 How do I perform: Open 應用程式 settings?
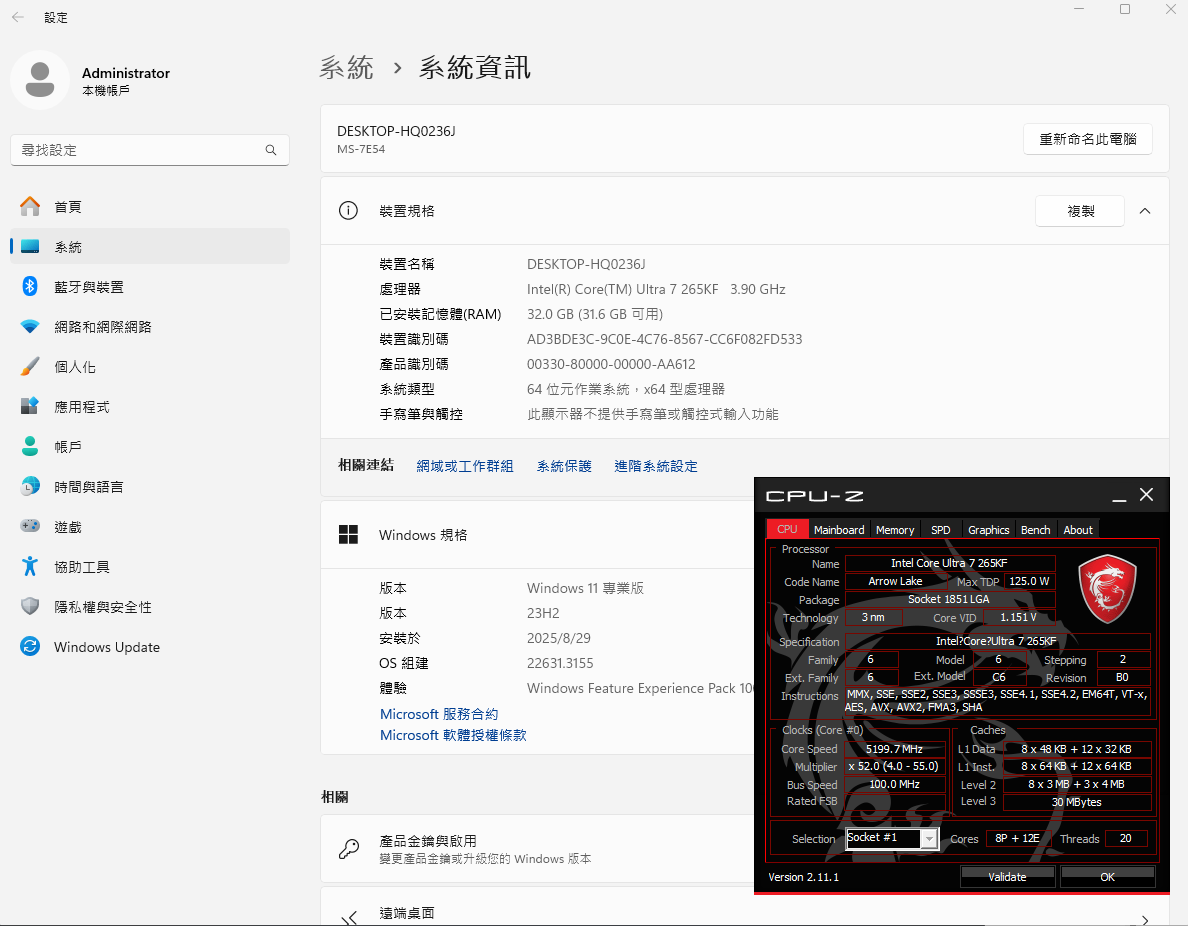150,407
